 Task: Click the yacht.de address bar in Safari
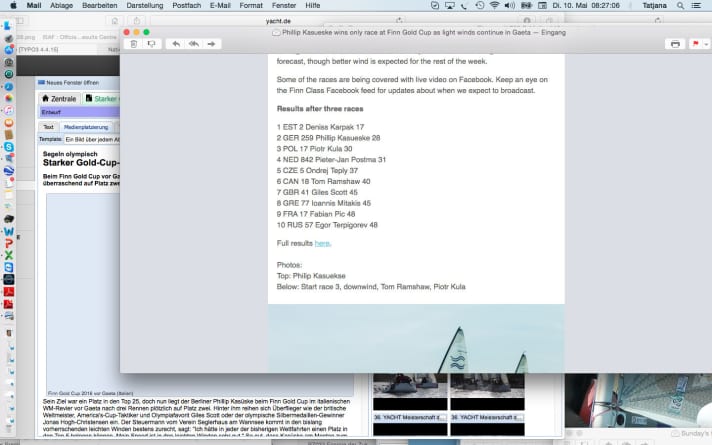point(278,21)
